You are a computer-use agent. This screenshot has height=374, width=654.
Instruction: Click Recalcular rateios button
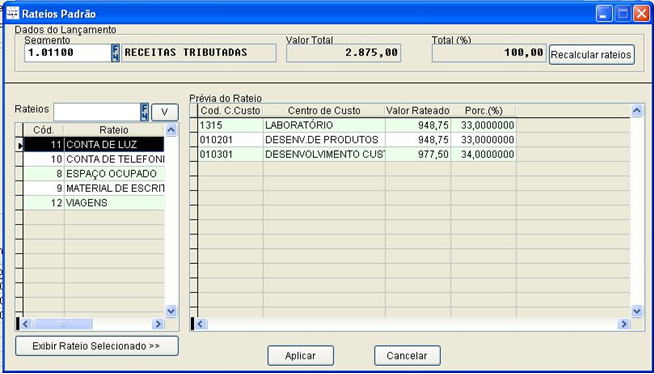point(591,55)
